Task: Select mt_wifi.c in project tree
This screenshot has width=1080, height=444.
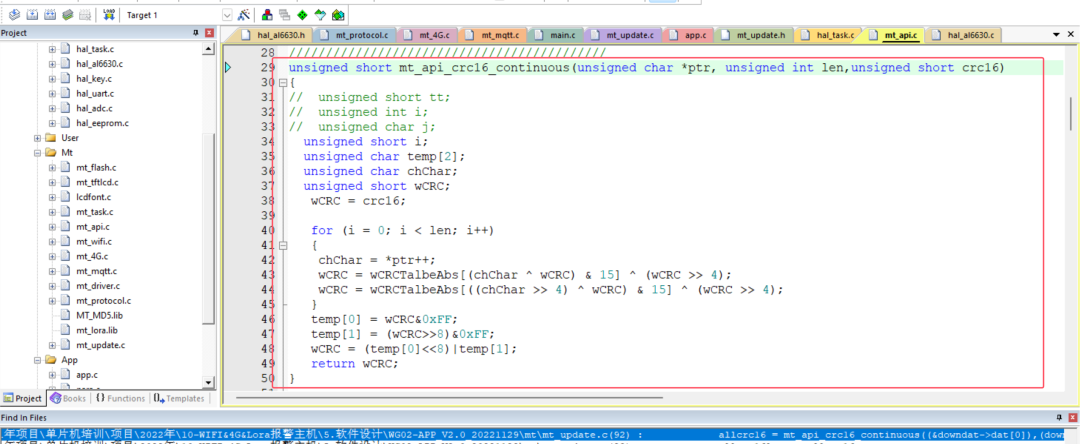Action: tap(94, 242)
